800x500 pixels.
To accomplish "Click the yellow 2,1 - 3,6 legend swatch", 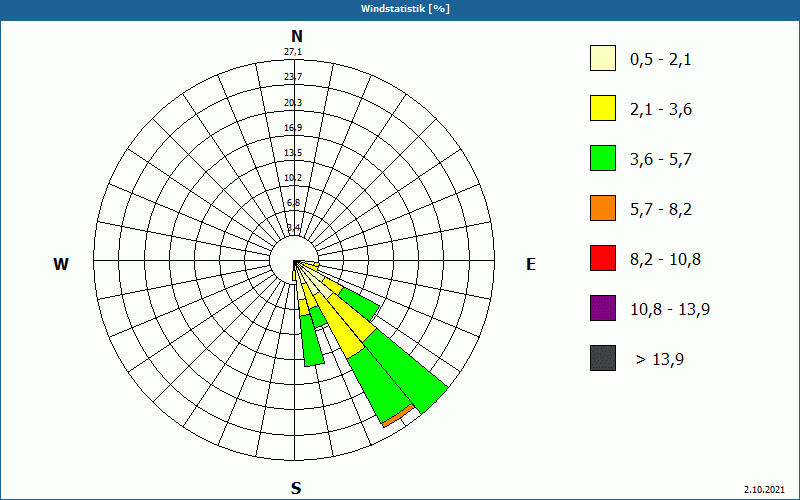I will tap(603, 108).
